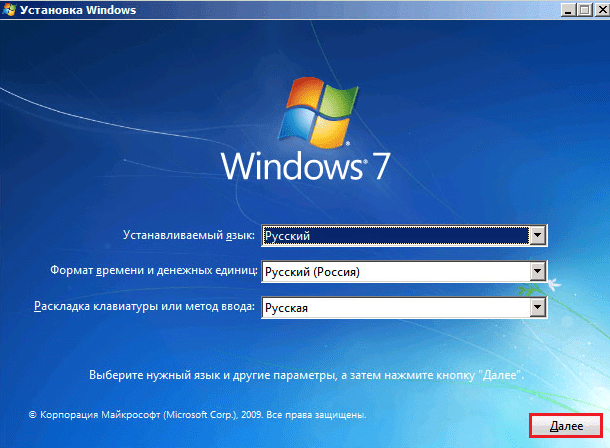Click the Далее button
Viewport: 610px width, 448px height.
(566, 426)
